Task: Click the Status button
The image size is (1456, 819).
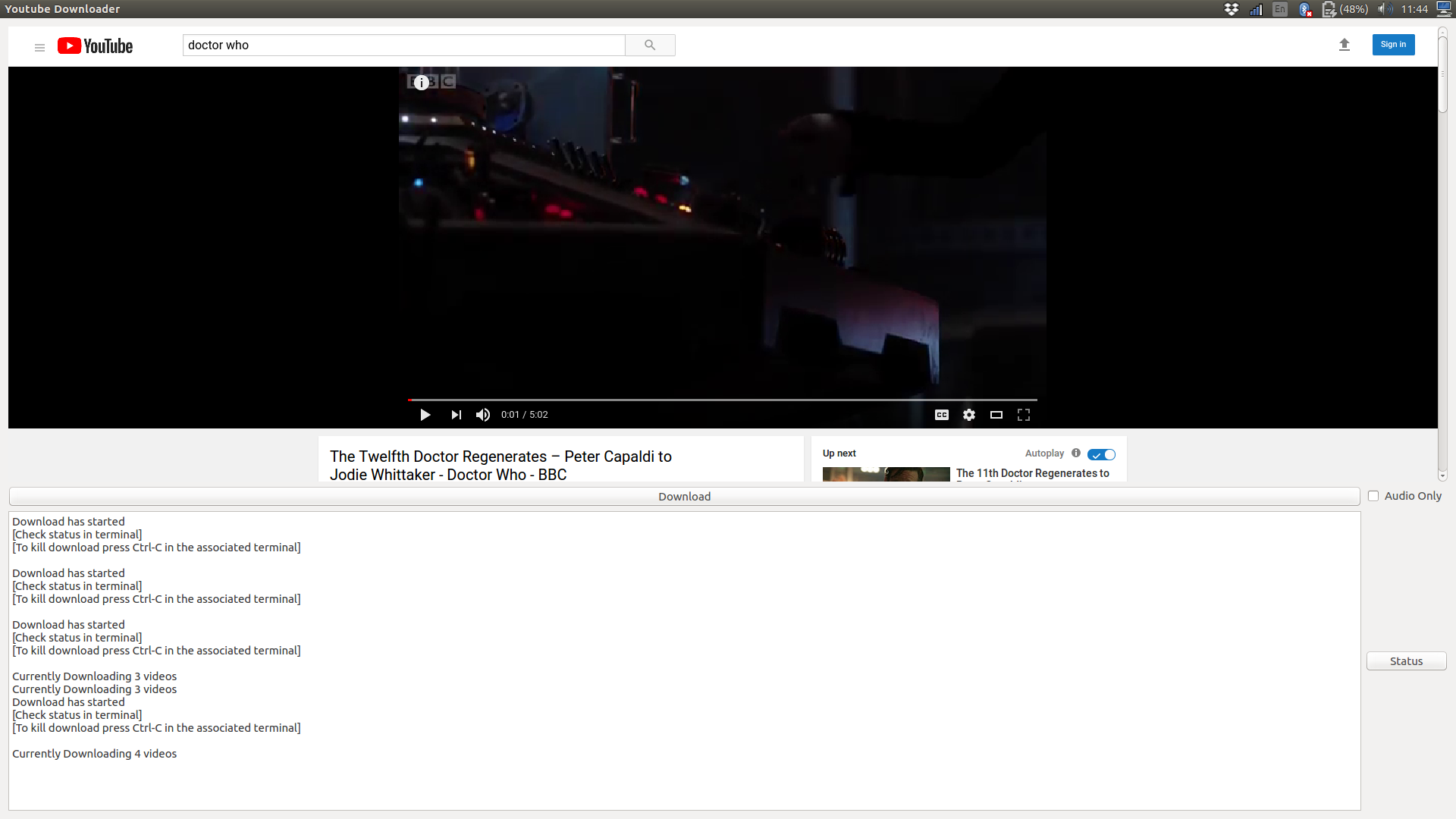Action: pos(1406,661)
